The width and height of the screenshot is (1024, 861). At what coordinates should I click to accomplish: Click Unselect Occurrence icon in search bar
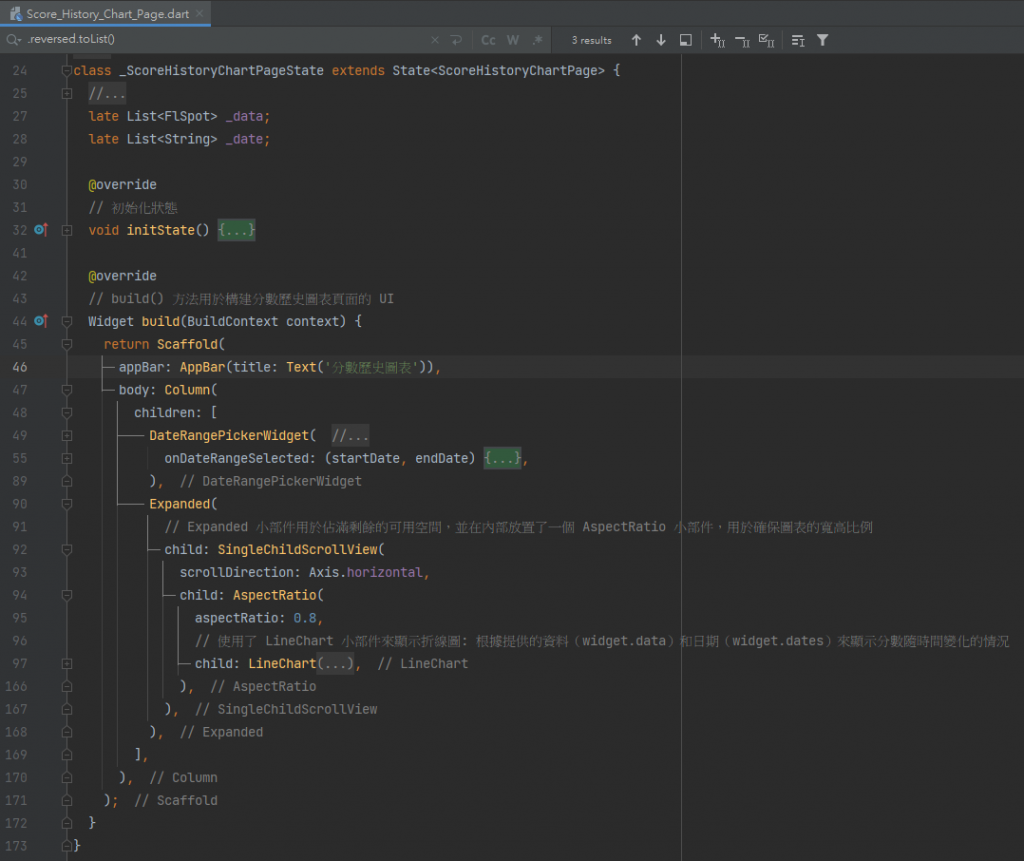[742, 40]
